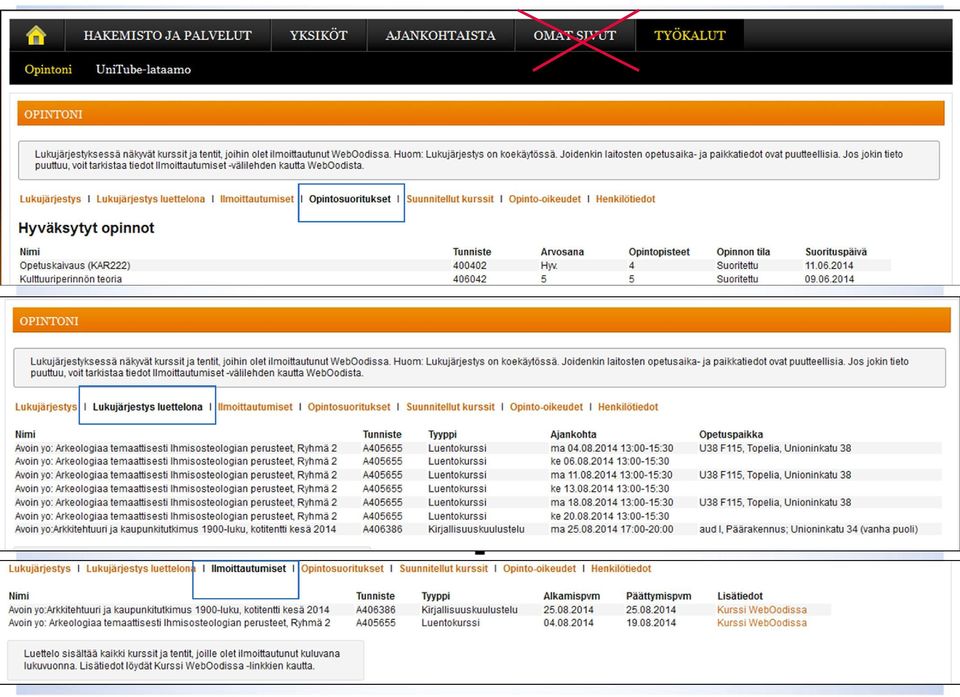The width and height of the screenshot is (960, 697).
Task: Click the Opetuspaikka column header
Action: point(731,434)
